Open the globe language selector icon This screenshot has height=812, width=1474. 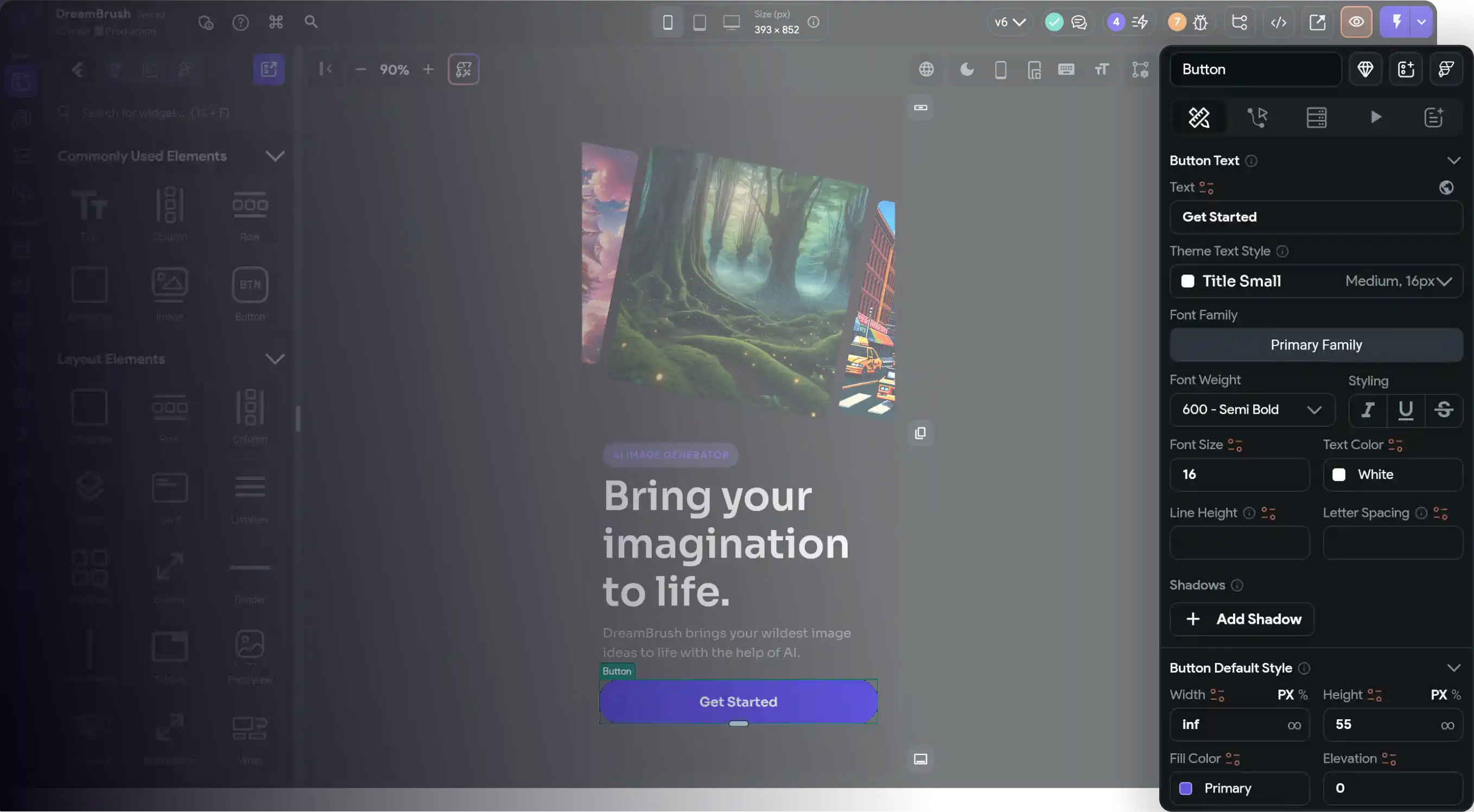point(926,70)
